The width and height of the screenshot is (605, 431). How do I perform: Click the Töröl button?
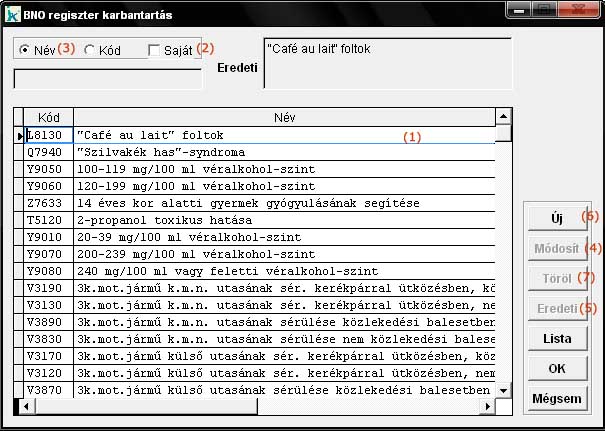pos(557,278)
